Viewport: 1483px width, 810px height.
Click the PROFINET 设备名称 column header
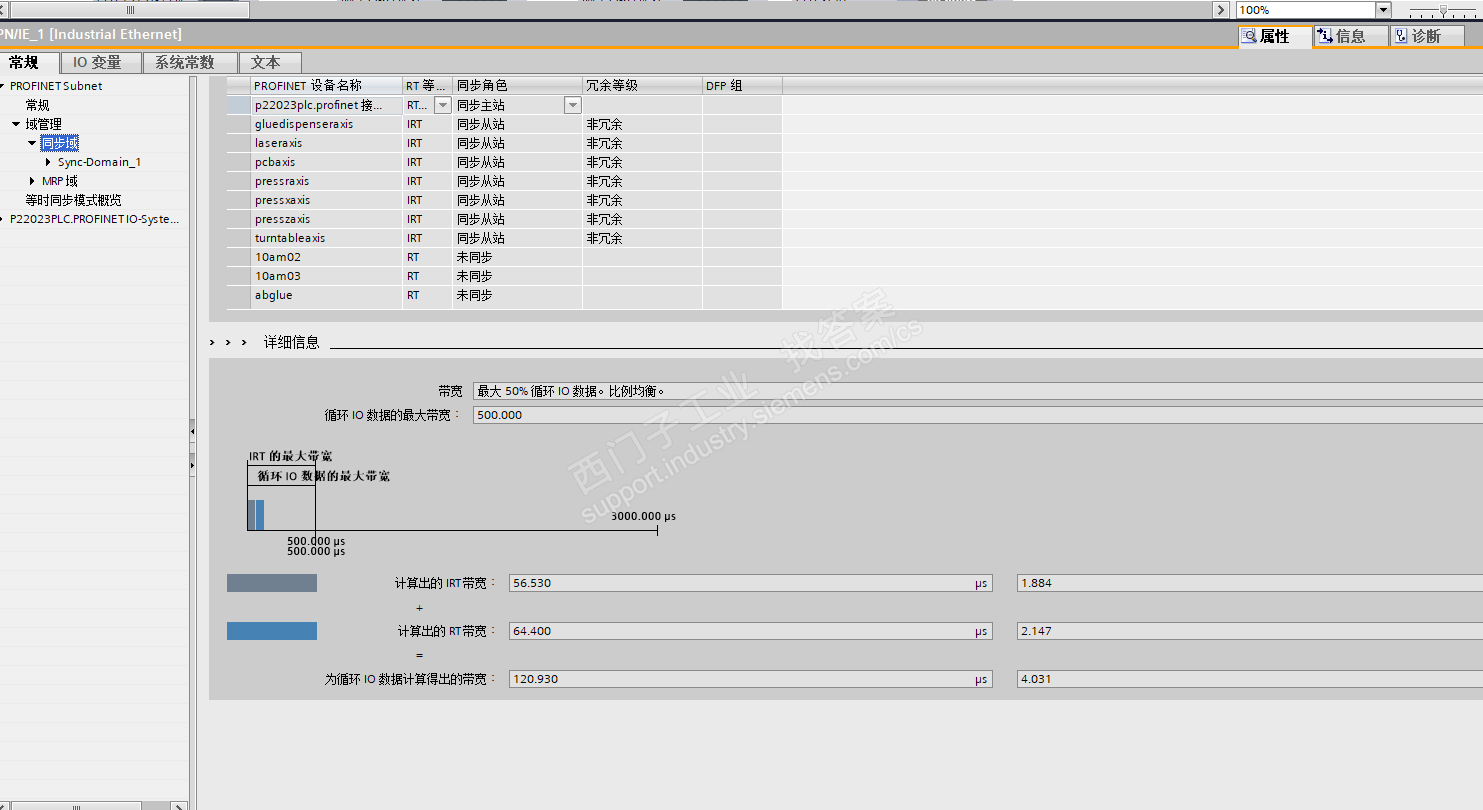pyautogui.click(x=326, y=86)
